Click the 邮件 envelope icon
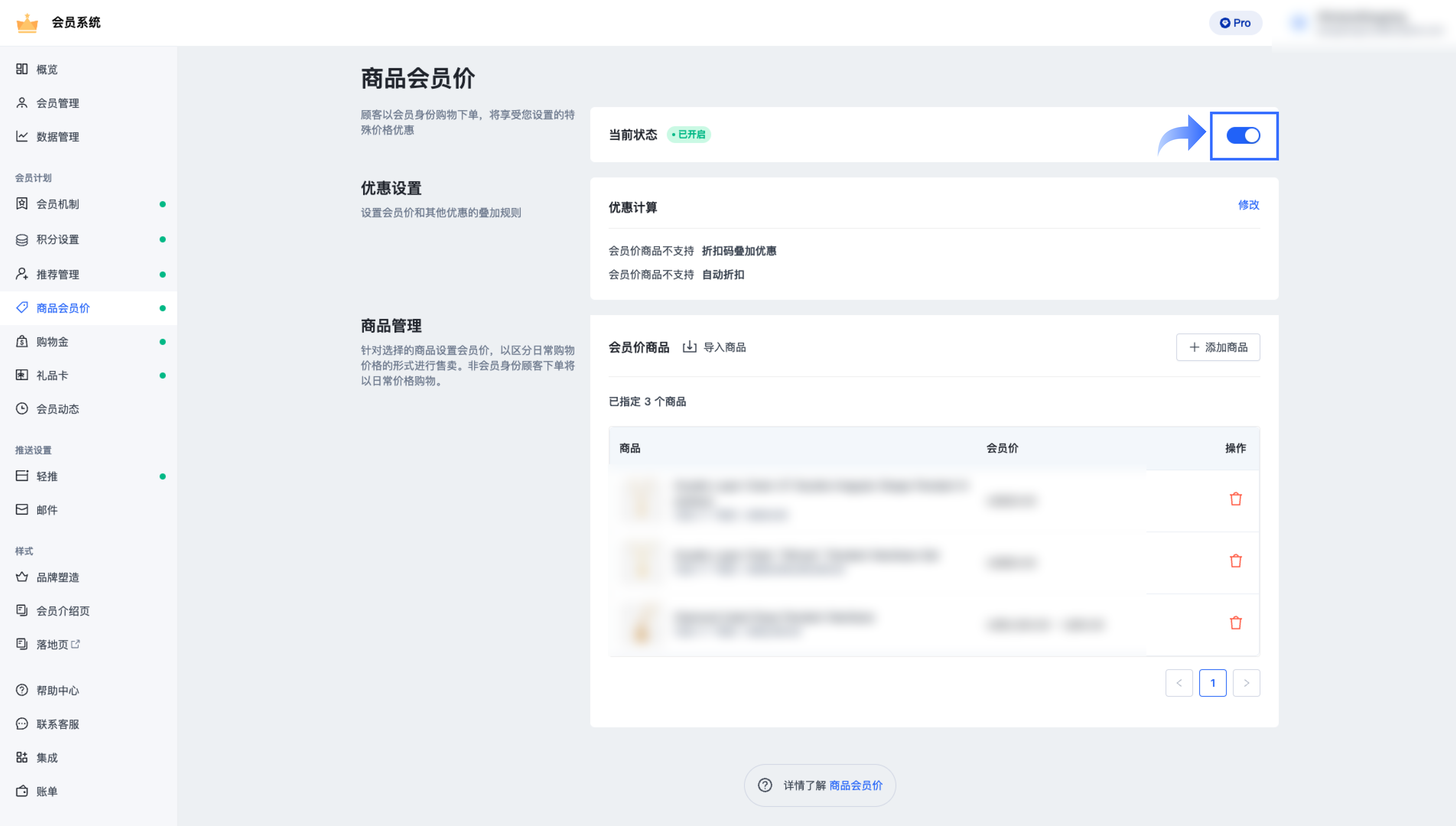 (22, 509)
